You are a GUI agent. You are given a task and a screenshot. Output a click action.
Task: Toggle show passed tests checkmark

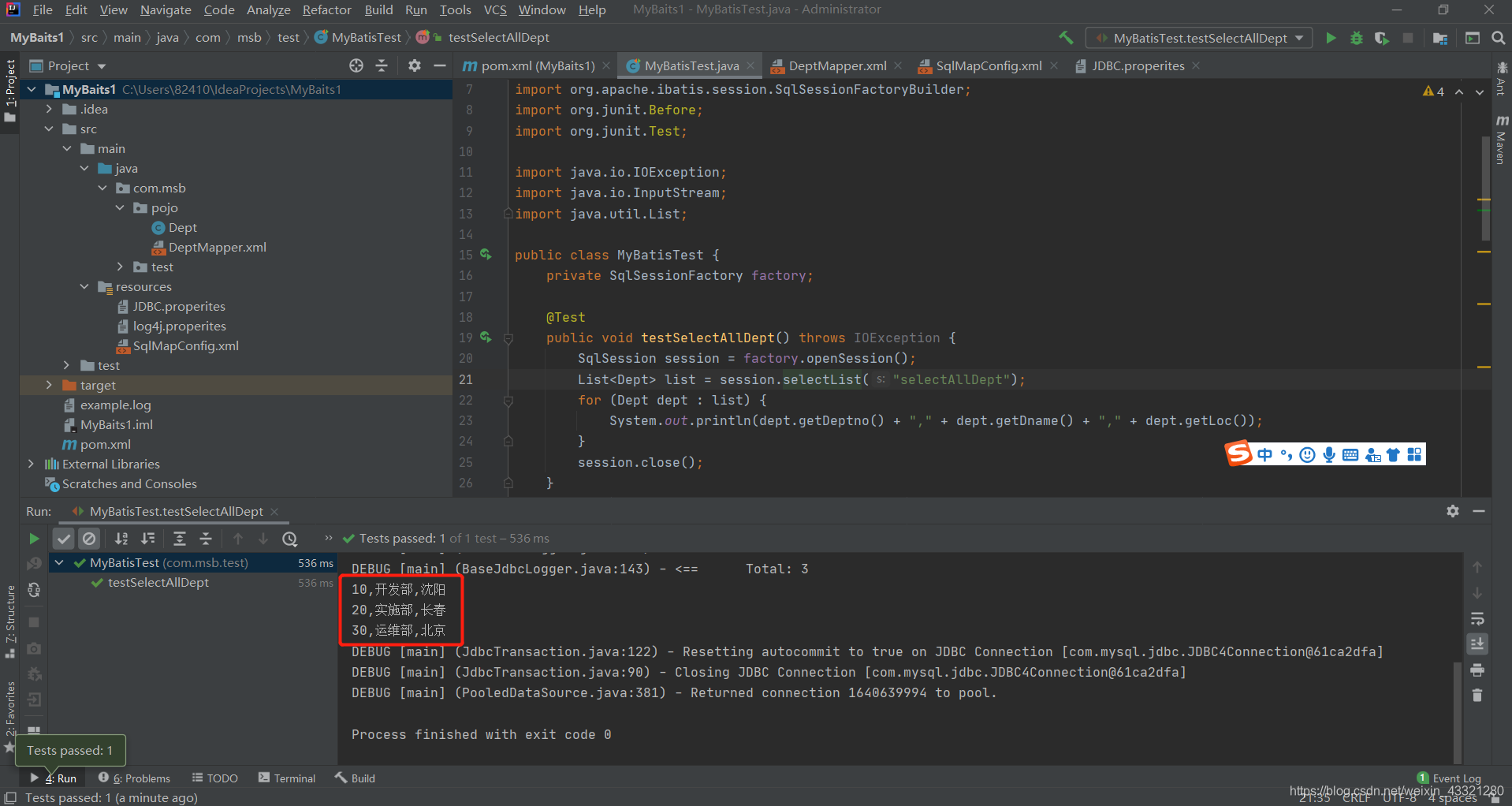click(x=64, y=539)
